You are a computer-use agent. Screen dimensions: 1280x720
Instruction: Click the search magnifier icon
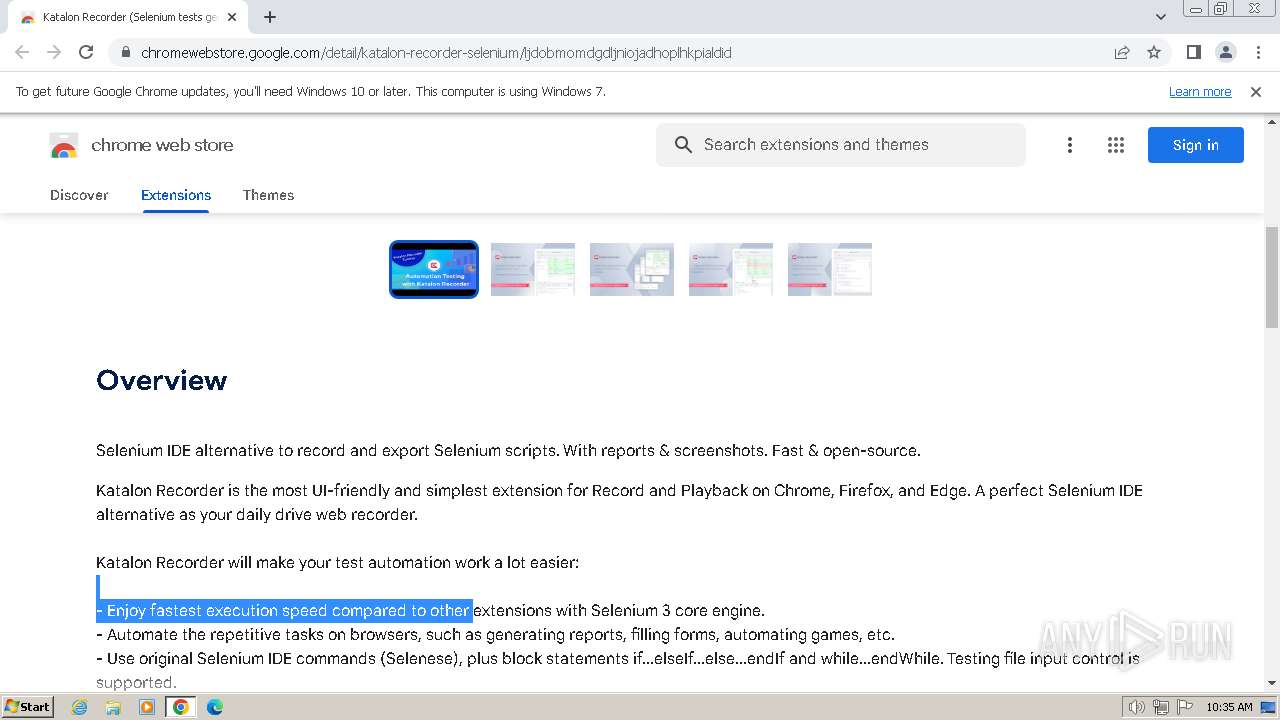pyautogui.click(x=683, y=145)
